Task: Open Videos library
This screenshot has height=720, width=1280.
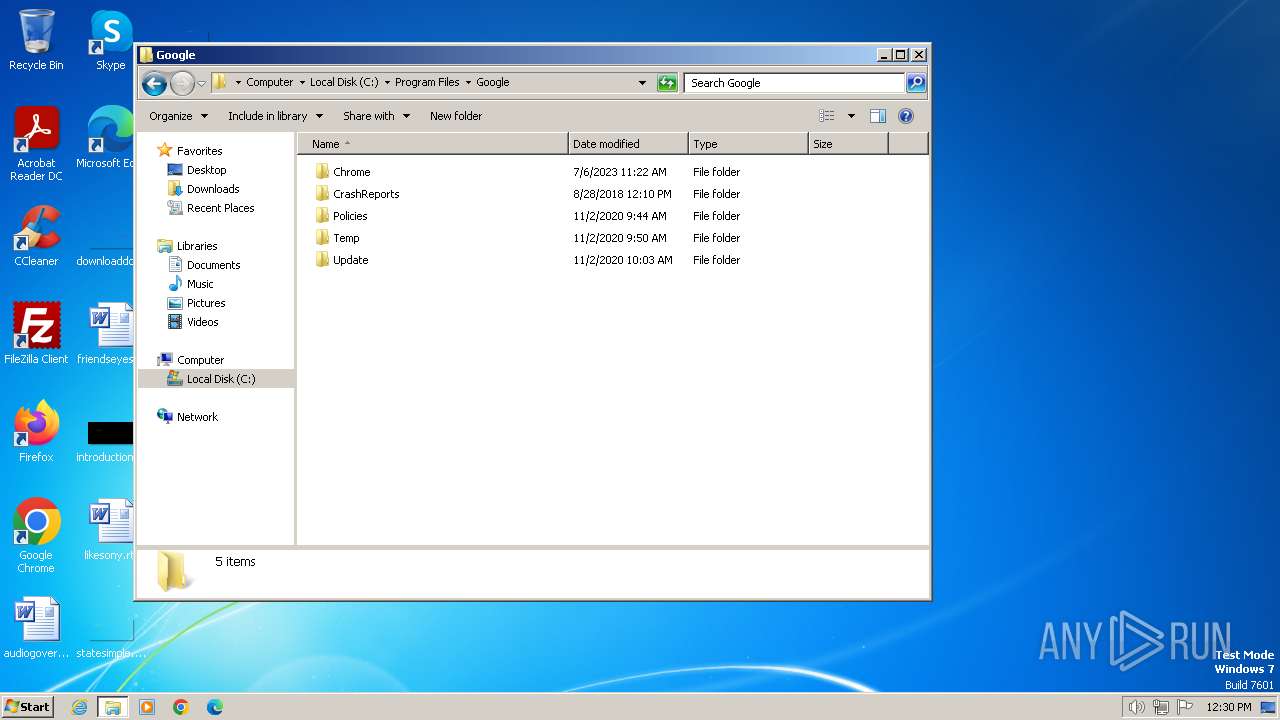Action: pyautogui.click(x=202, y=322)
